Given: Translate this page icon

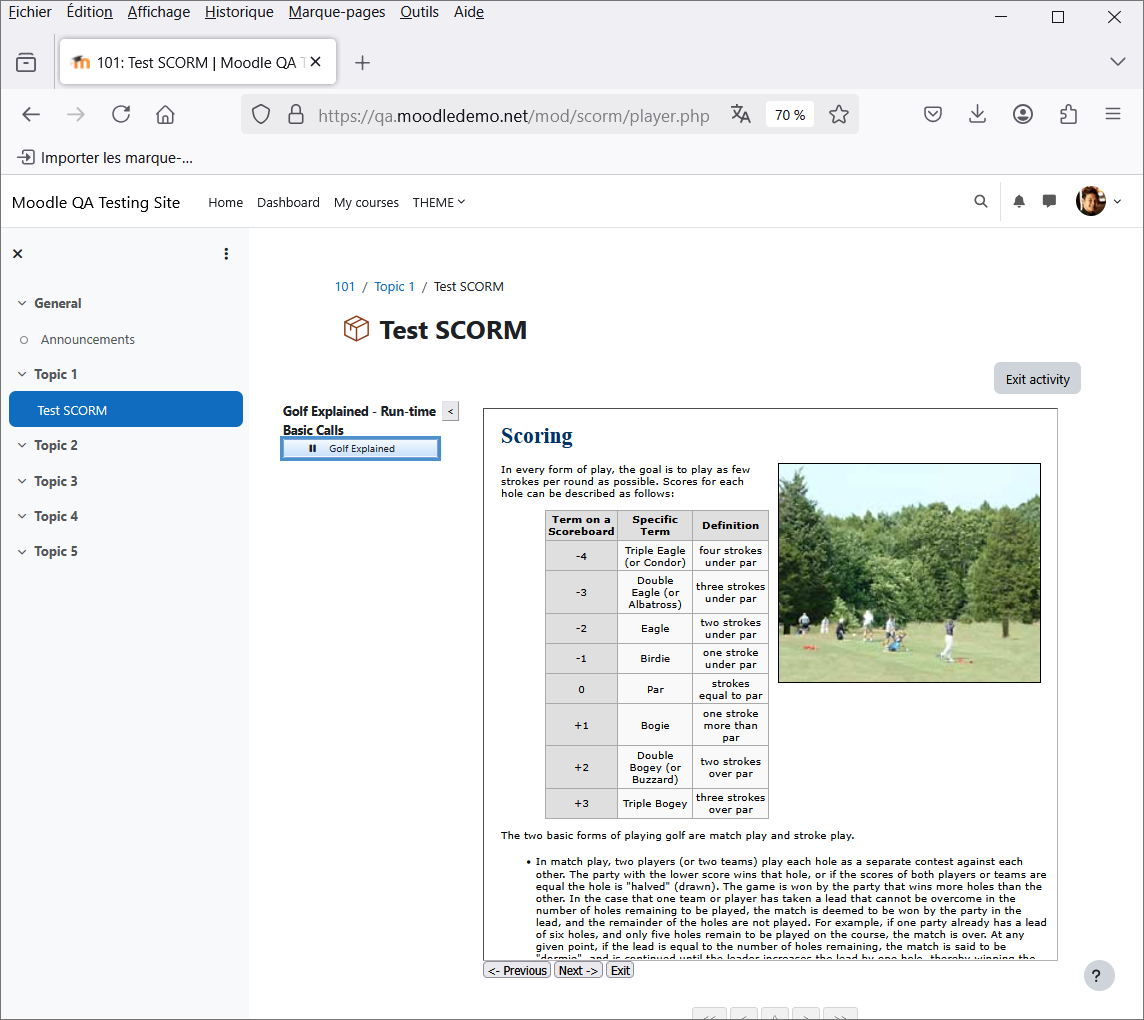Looking at the screenshot, I should pyautogui.click(x=741, y=115).
